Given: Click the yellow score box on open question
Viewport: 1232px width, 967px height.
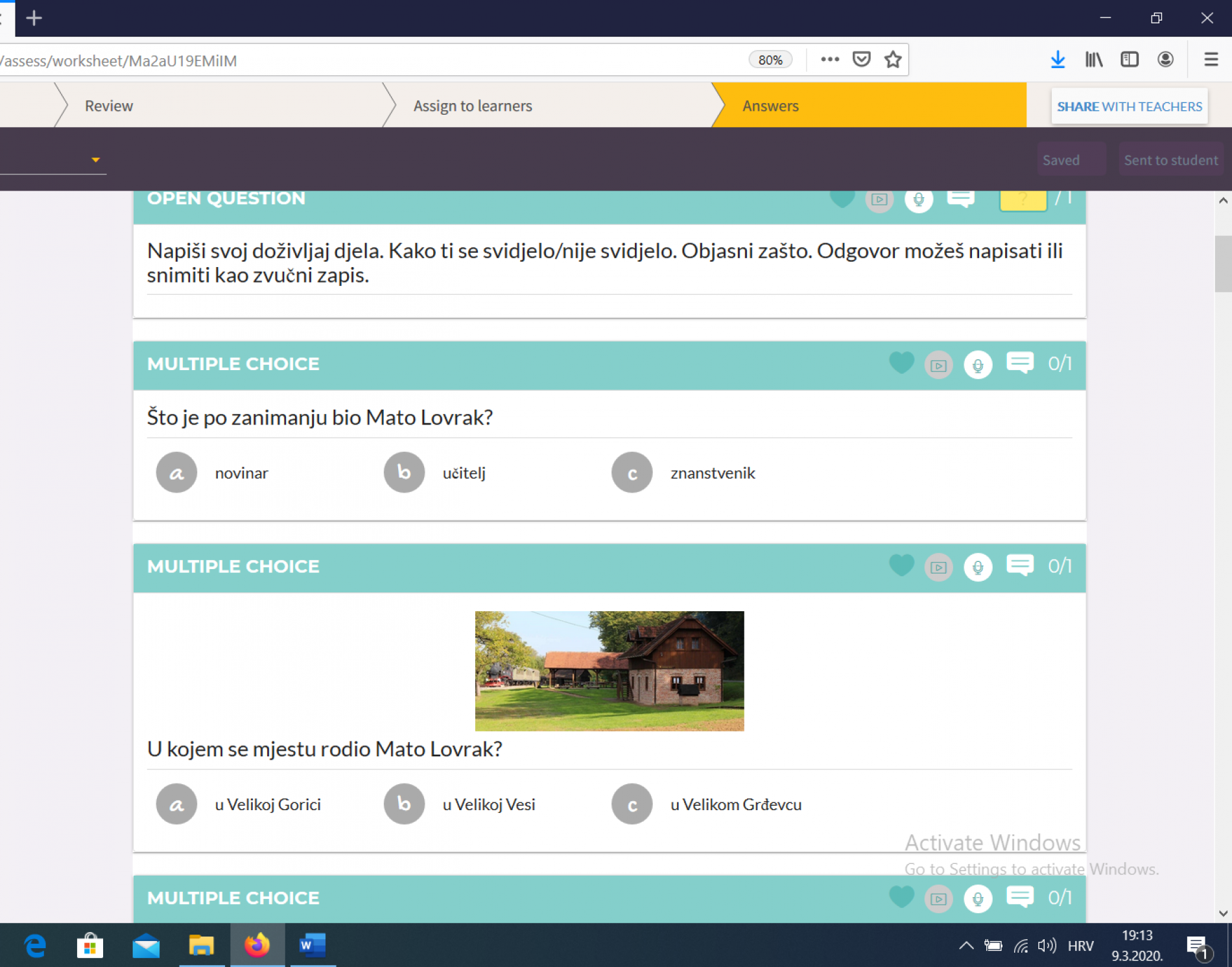Looking at the screenshot, I should [x=1023, y=200].
